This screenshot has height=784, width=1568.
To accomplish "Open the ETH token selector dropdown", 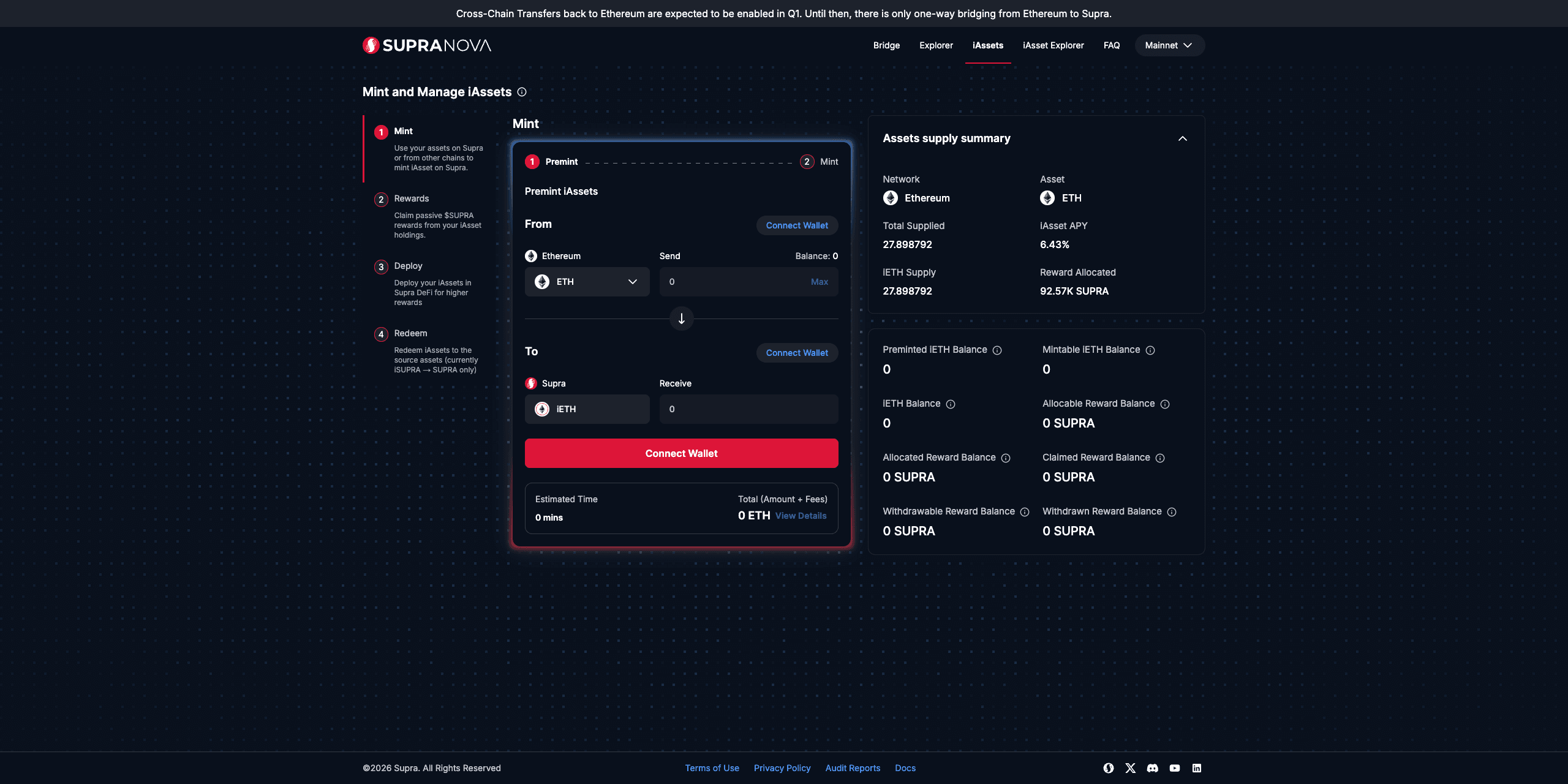I will (x=587, y=282).
